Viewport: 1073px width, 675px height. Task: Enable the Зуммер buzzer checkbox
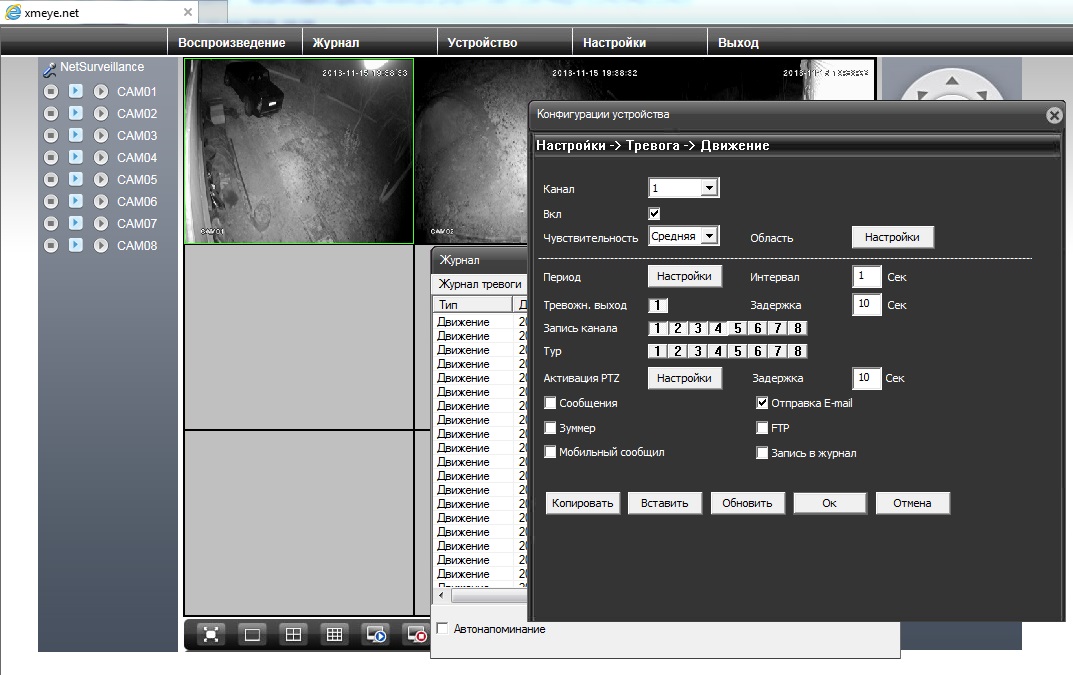pyautogui.click(x=550, y=428)
